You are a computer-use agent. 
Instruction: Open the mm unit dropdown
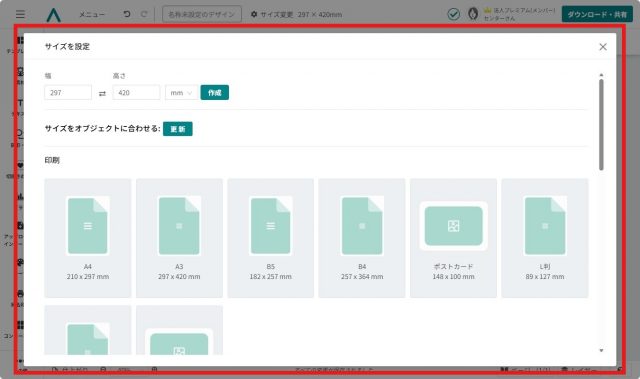(181, 93)
